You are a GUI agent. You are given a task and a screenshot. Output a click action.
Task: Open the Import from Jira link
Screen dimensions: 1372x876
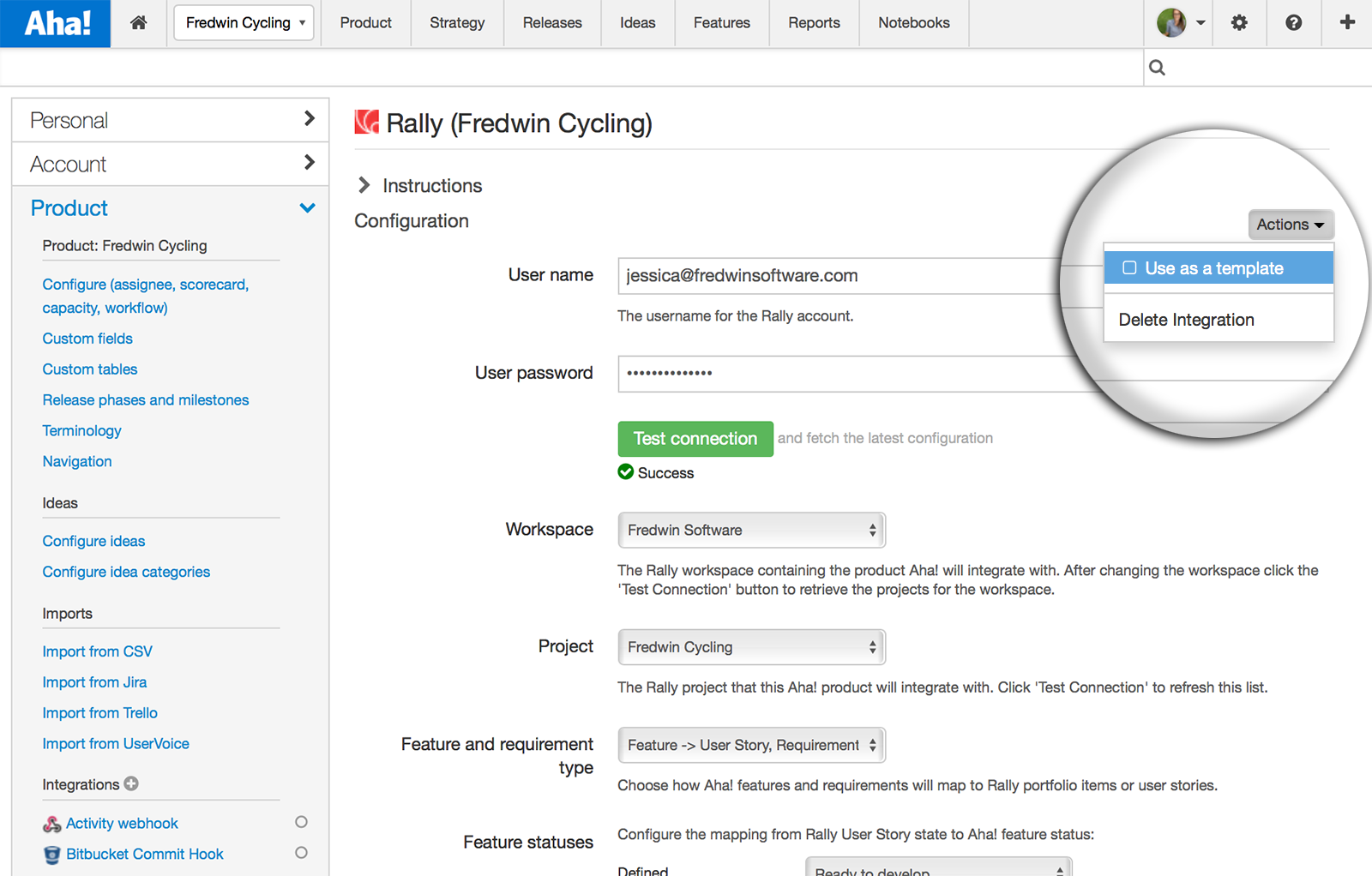point(95,682)
